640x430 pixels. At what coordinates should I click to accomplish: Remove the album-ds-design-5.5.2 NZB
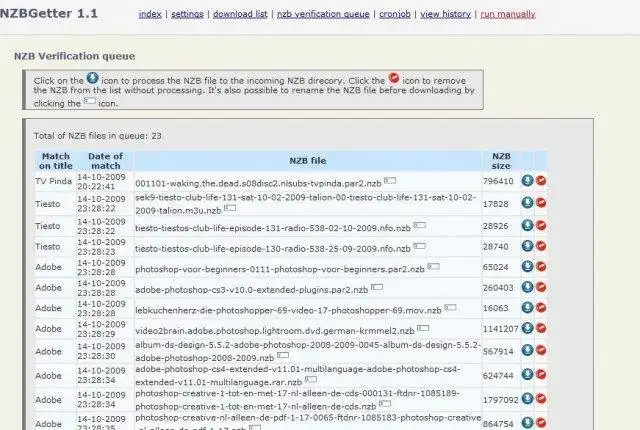[541, 350]
